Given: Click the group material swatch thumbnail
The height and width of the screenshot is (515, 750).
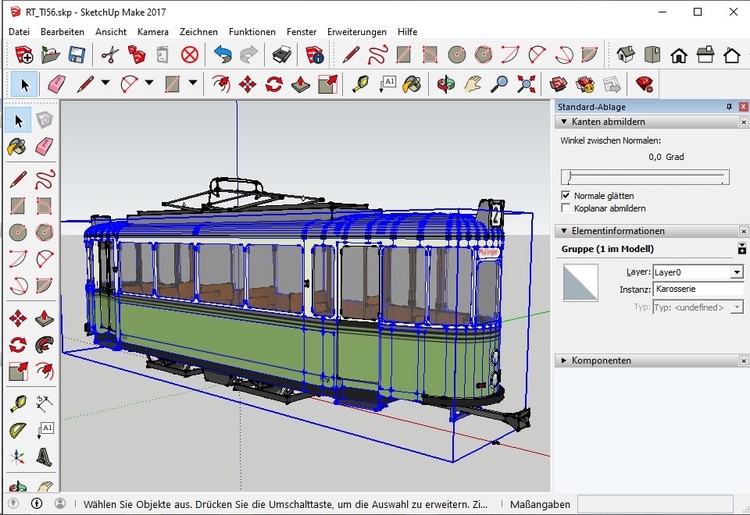Looking at the screenshot, I should 580,283.
